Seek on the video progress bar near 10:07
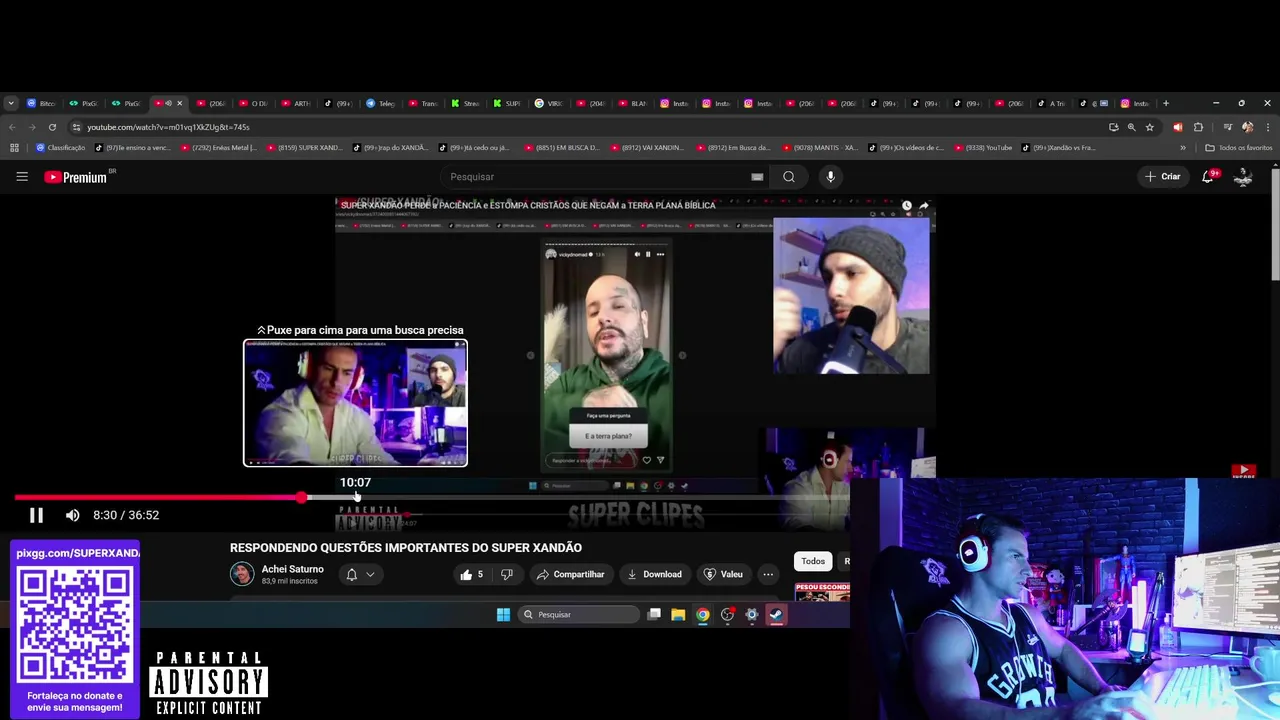The height and width of the screenshot is (720, 1280). (x=355, y=497)
